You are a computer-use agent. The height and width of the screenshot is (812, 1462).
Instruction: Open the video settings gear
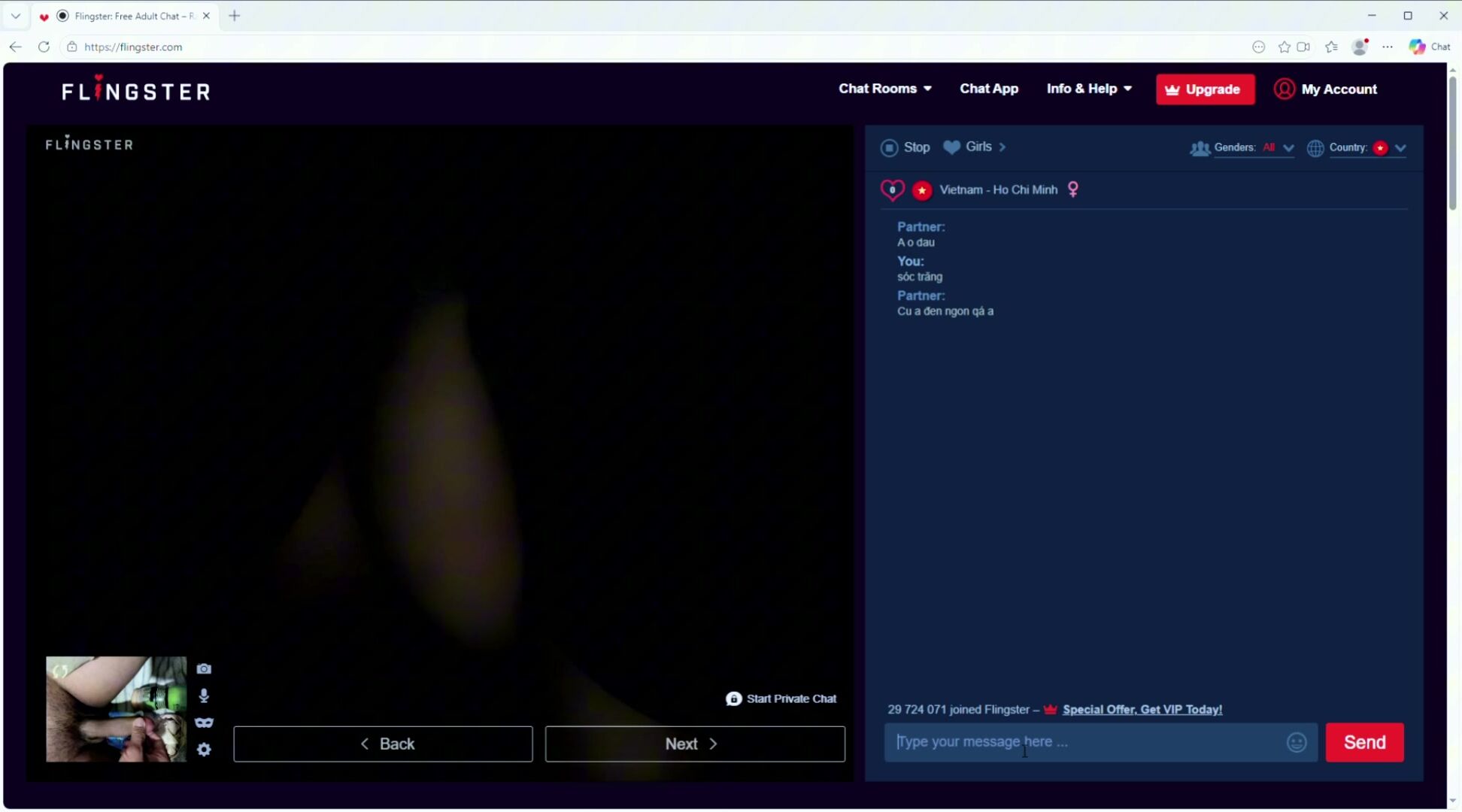[x=204, y=750]
